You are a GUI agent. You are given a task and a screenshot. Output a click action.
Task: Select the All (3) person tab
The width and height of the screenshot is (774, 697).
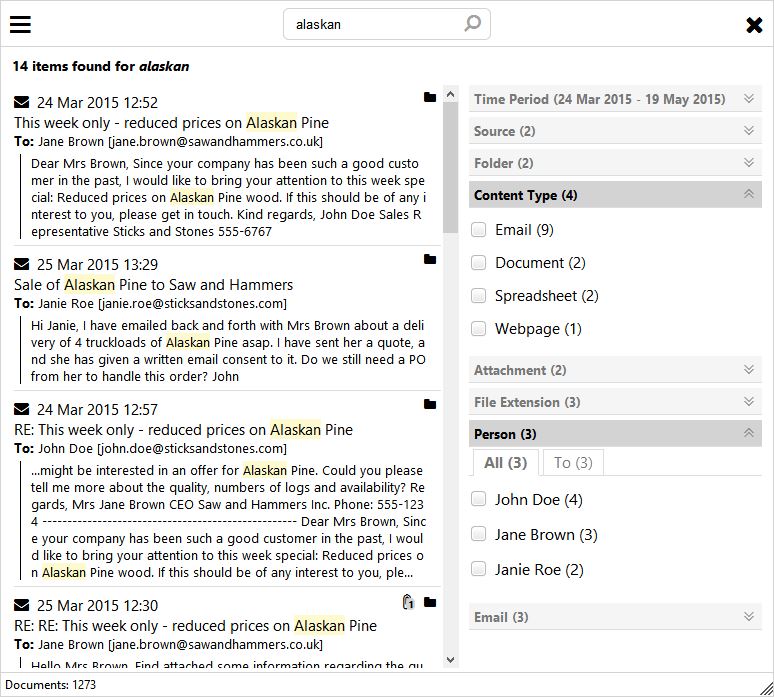click(505, 463)
